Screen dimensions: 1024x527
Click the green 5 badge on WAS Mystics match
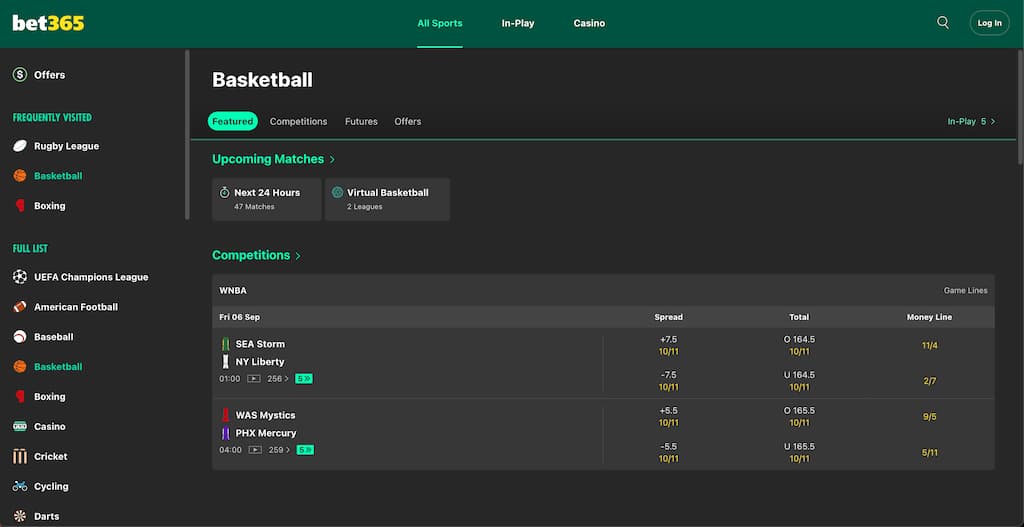[305, 450]
